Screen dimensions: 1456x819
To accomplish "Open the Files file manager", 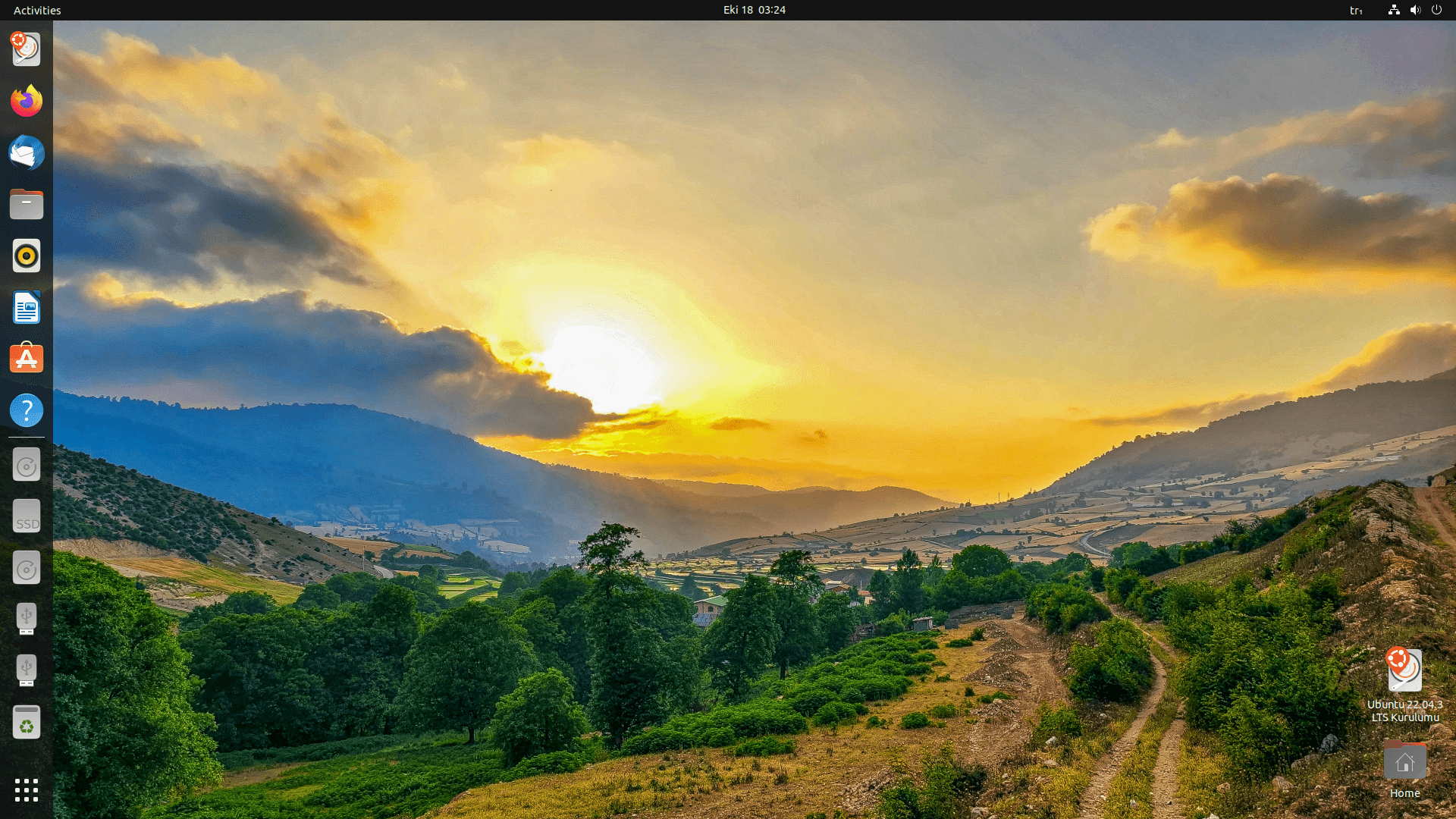I will [x=26, y=204].
